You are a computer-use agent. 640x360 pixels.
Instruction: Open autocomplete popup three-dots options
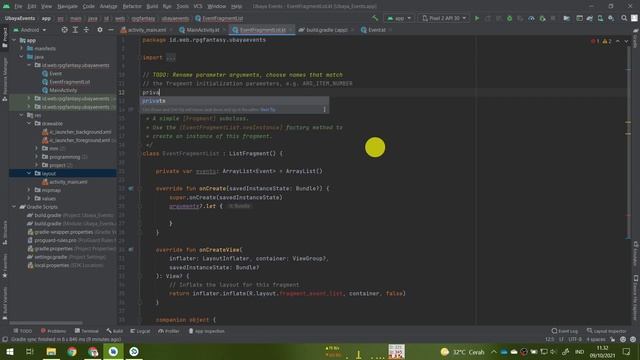coord(324,109)
